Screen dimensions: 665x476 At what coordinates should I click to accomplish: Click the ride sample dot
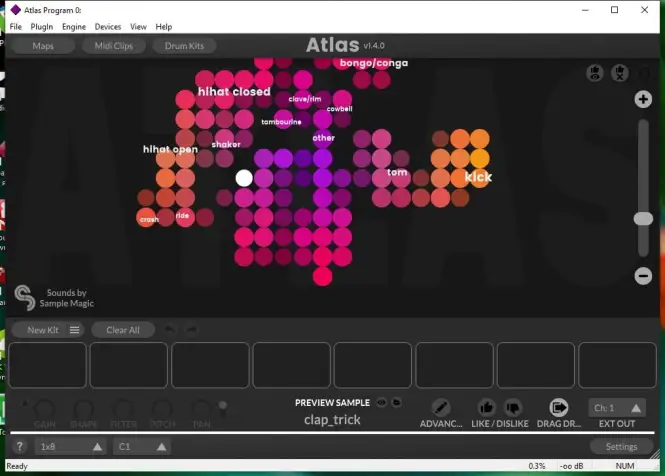pyautogui.click(x=185, y=217)
